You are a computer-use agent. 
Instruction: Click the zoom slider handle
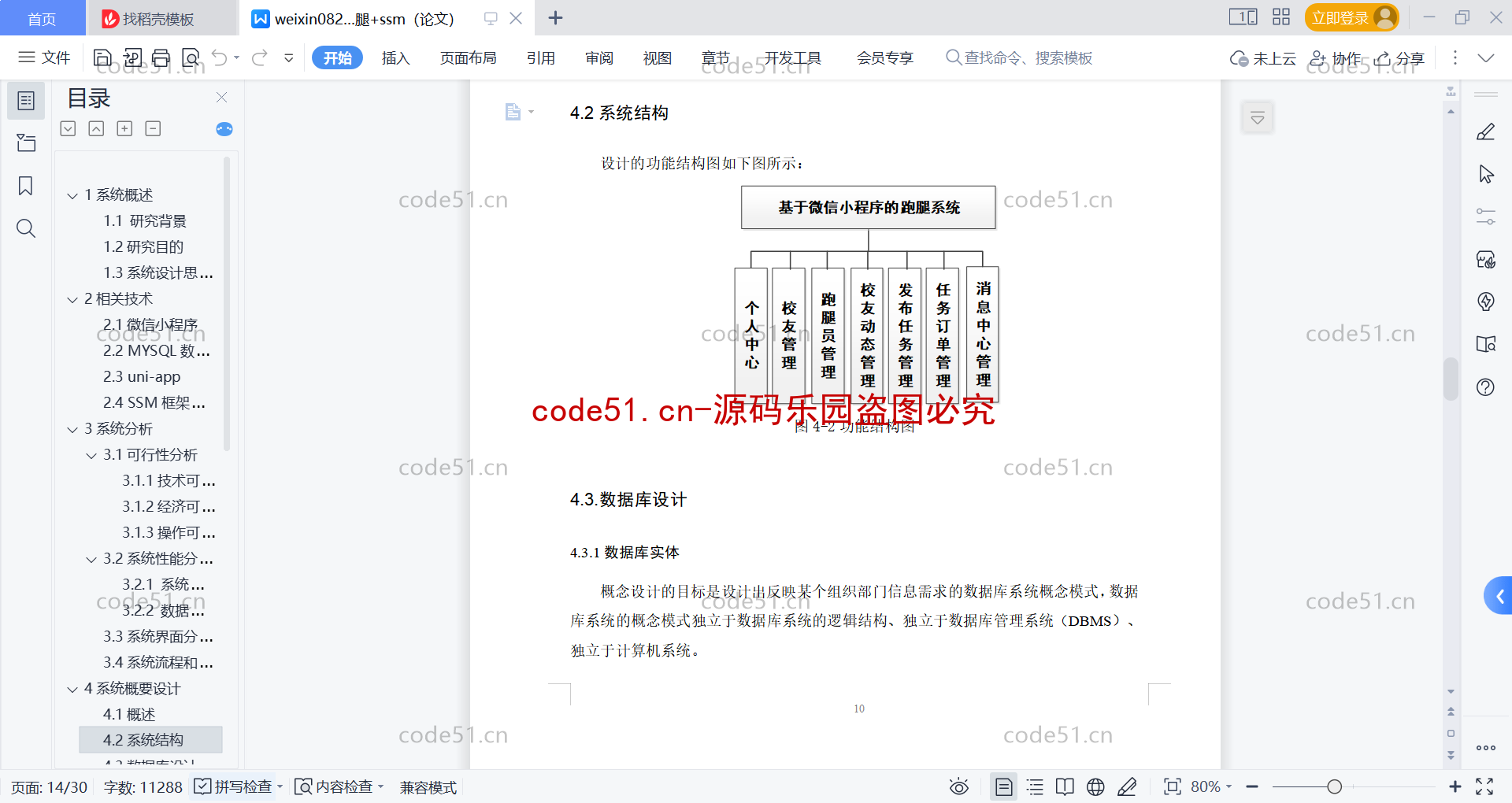coord(1334,786)
